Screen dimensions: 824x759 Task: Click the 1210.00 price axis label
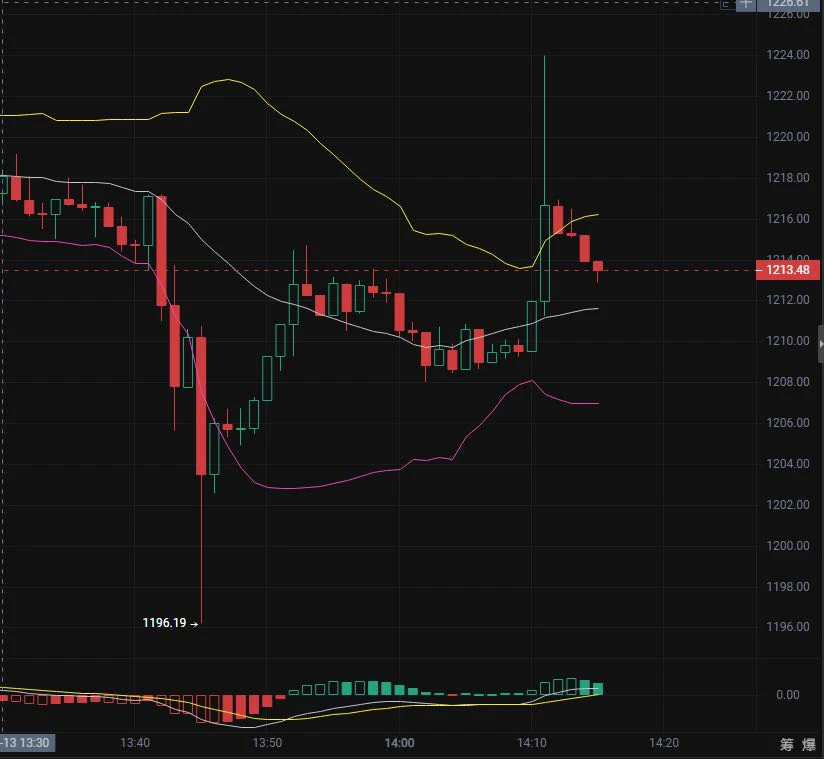(788, 341)
